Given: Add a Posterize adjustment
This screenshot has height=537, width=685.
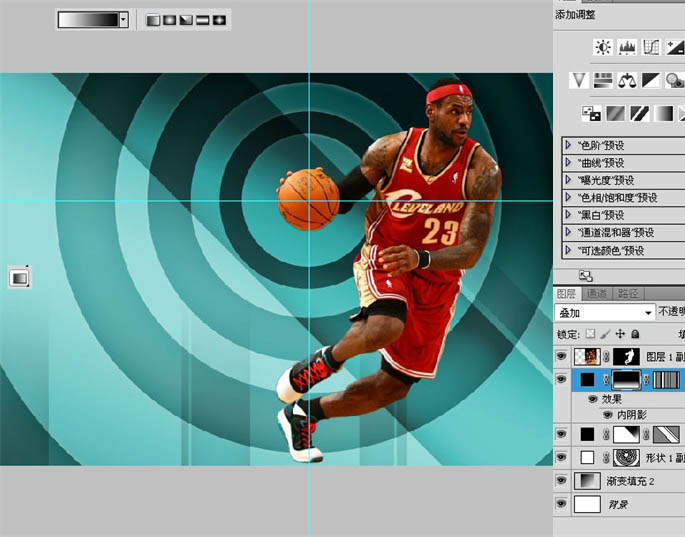Looking at the screenshot, I should (615, 114).
